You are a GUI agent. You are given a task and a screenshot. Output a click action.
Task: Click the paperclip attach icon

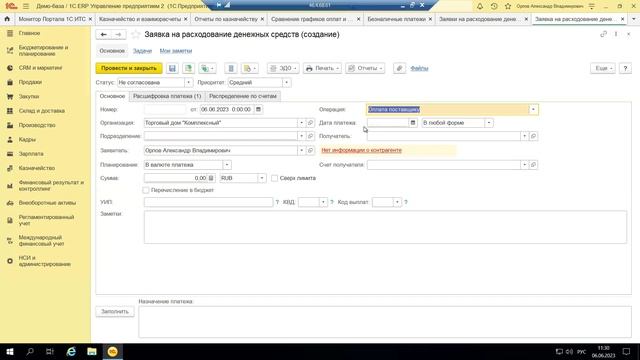(x=399, y=68)
